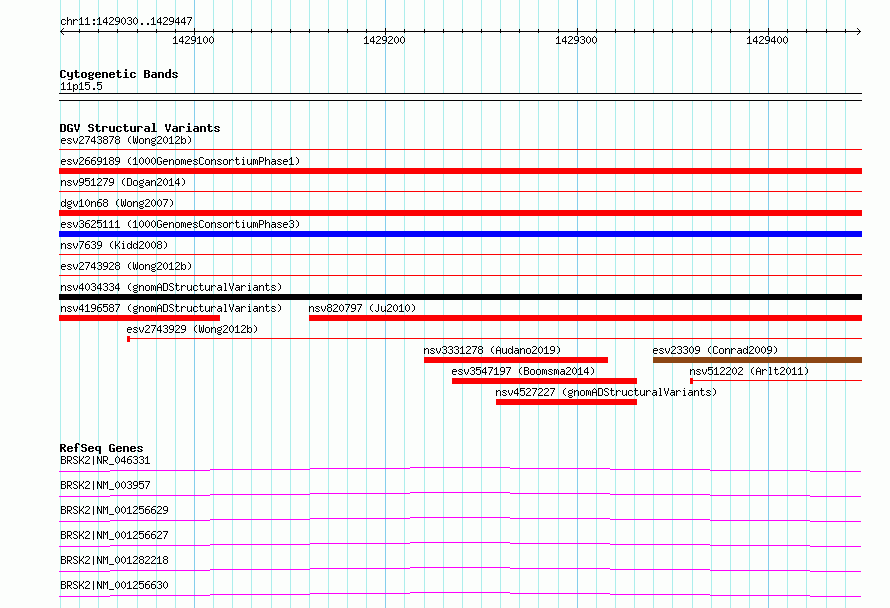The height and width of the screenshot is (608, 890).
Task: Click the long nsv820797 red bar
Action: [585, 318]
